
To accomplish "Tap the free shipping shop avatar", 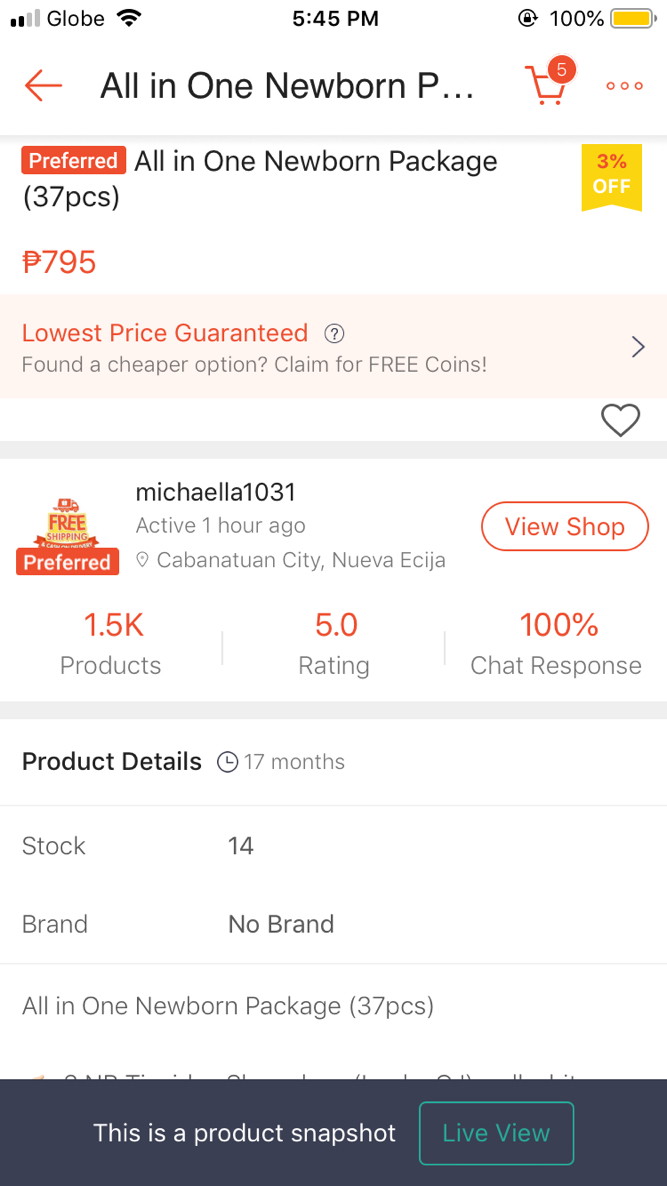I will click(67, 536).
